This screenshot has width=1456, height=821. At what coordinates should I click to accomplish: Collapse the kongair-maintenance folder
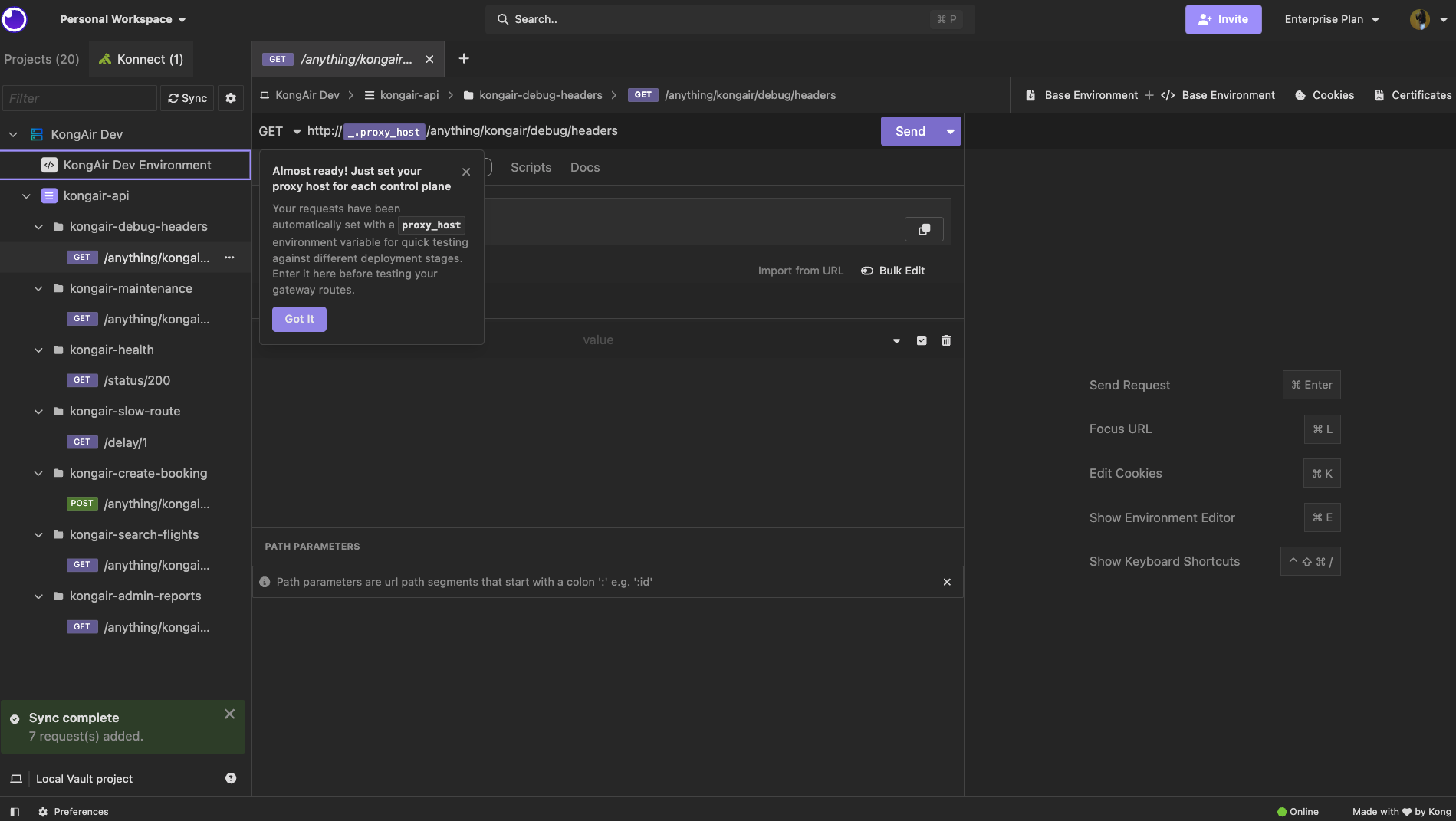38,288
